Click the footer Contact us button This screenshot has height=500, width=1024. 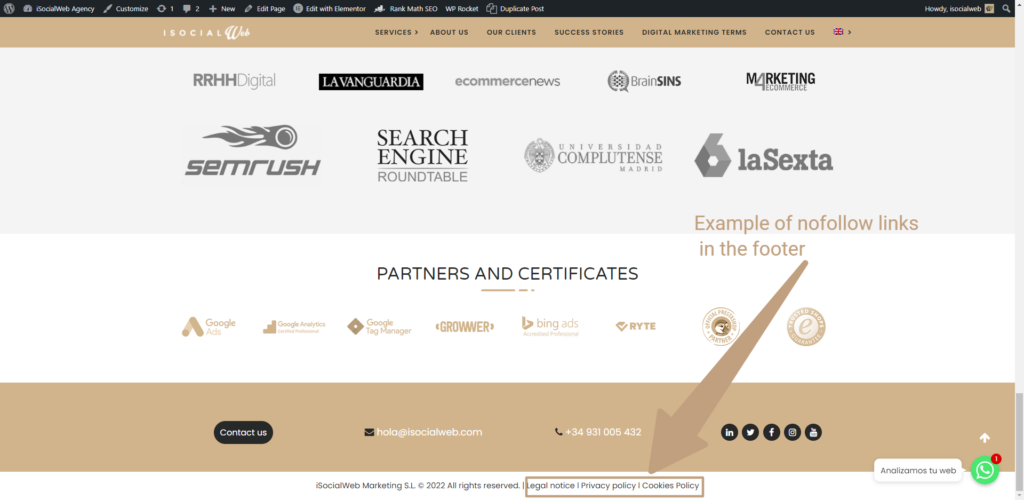point(243,432)
